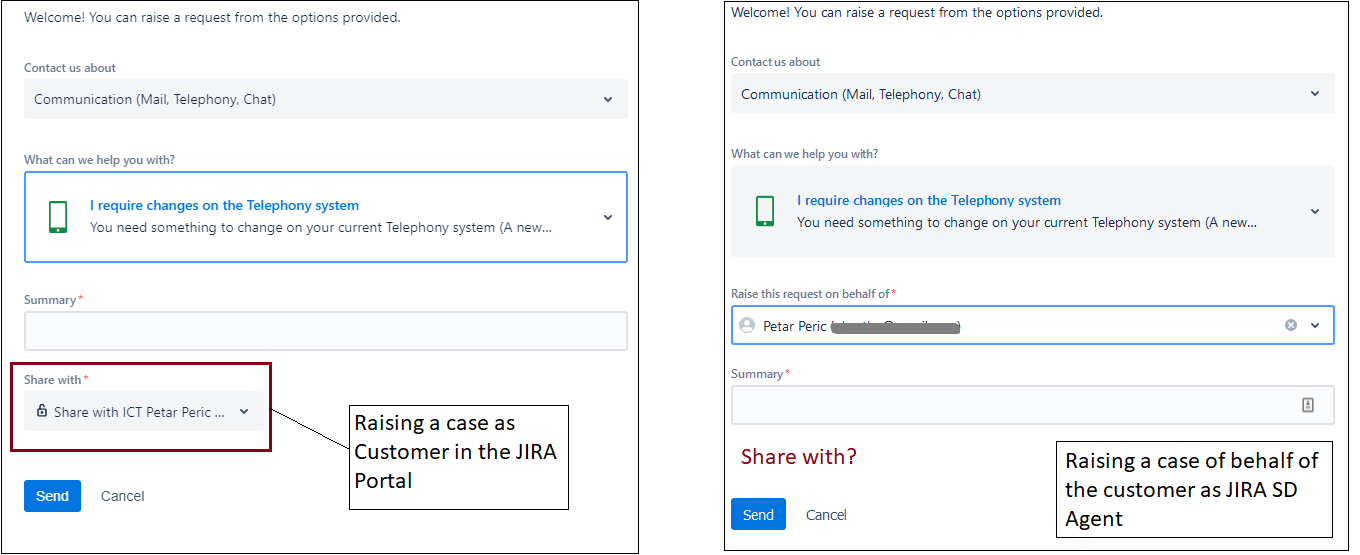Cancel the agent request form
Viewport: 1360px width, 555px height.
pyautogui.click(x=826, y=514)
